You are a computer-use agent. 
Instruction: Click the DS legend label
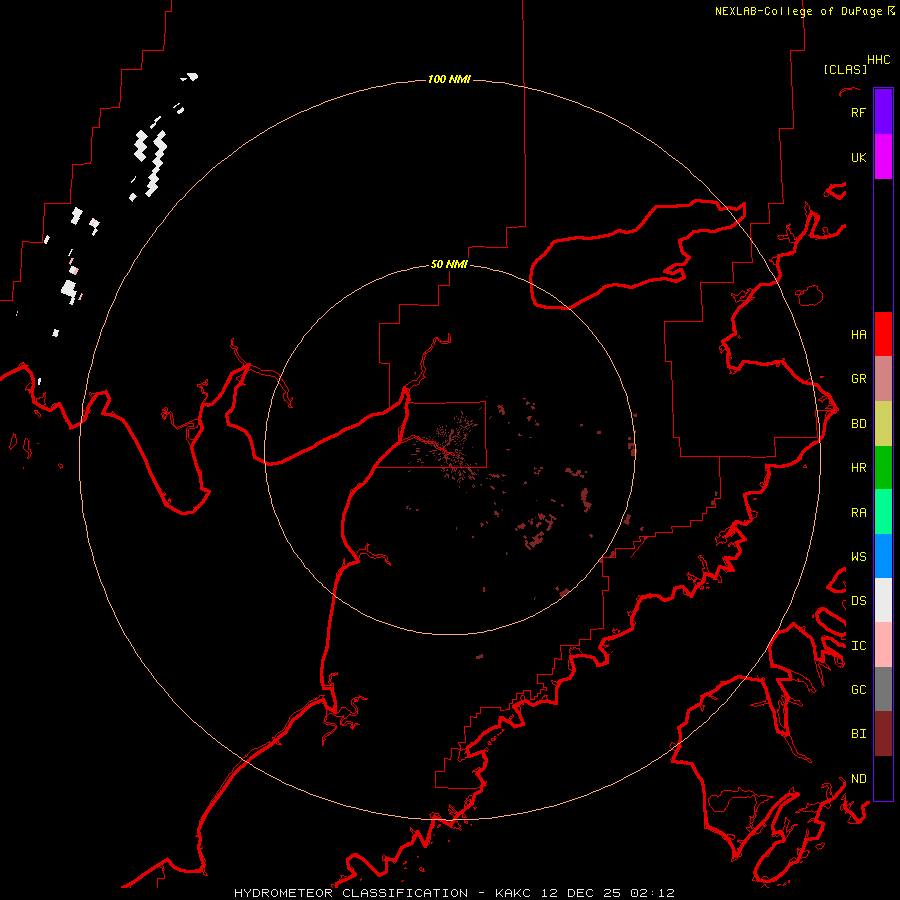click(x=858, y=600)
